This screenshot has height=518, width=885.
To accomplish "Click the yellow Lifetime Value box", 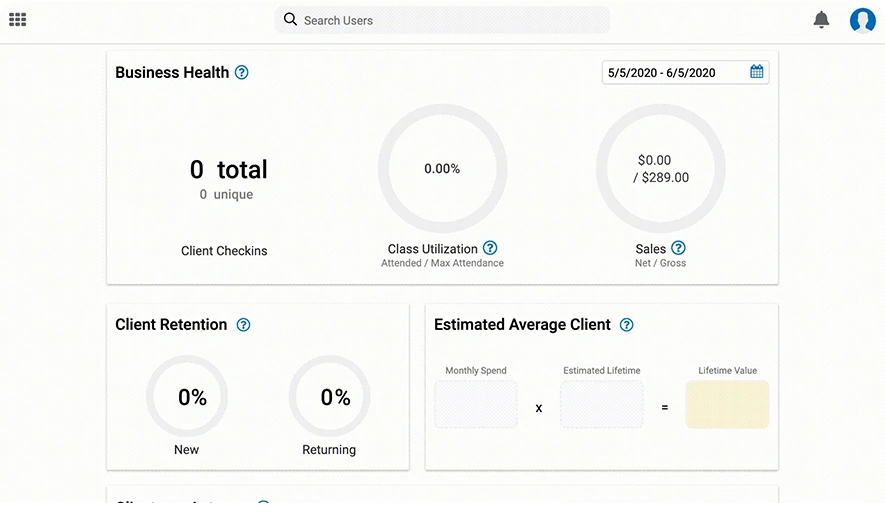I will 728,404.
